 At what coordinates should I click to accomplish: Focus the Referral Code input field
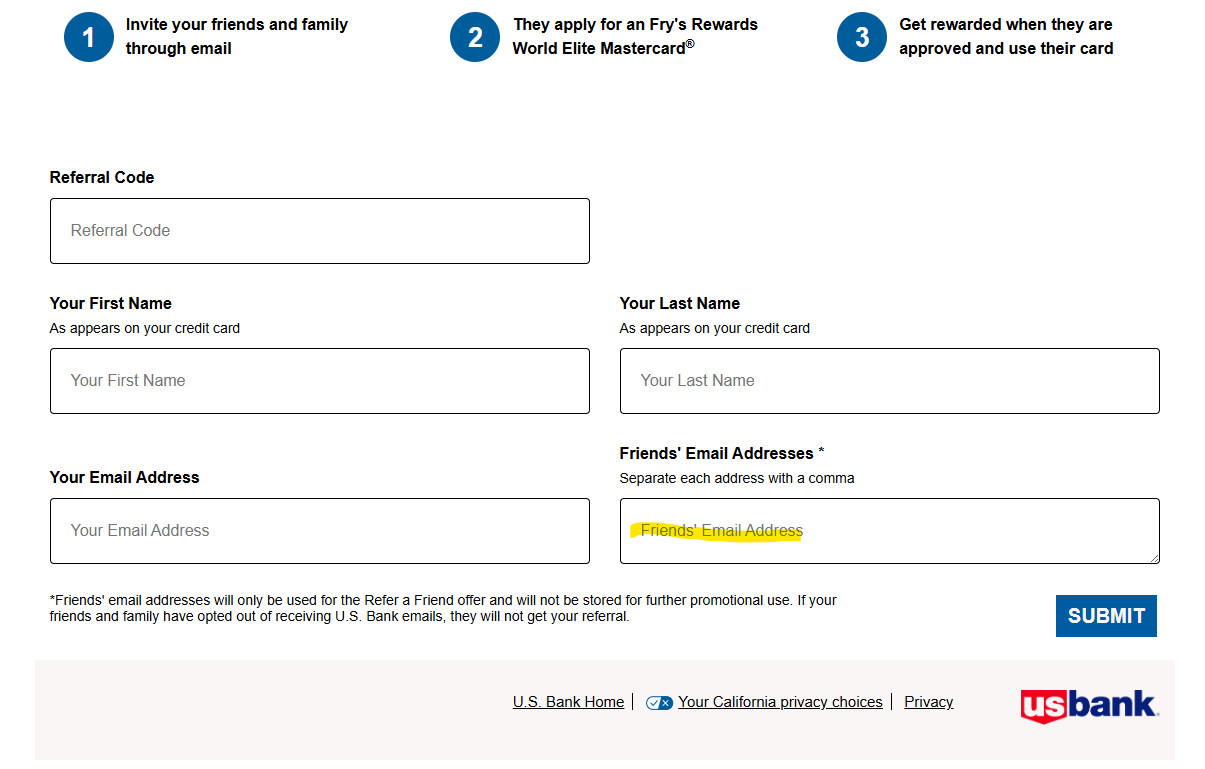(x=320, y=231)
